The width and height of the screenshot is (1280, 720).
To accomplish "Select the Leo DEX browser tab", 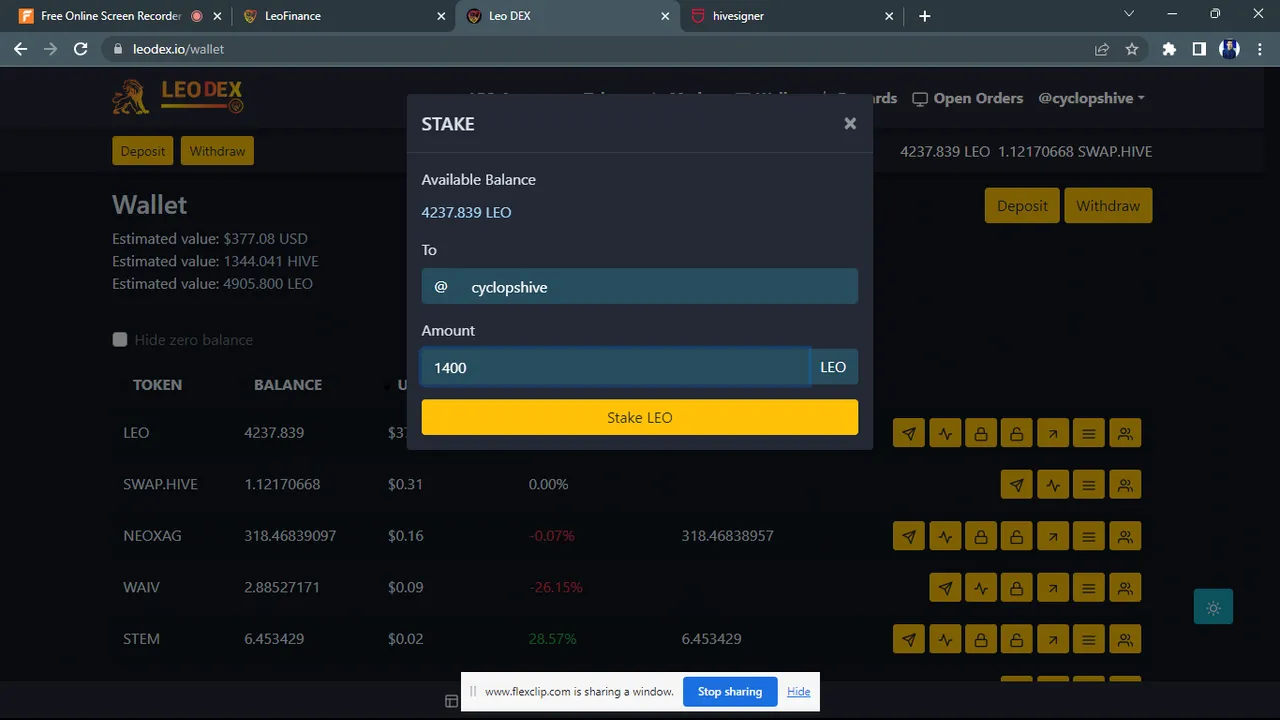I will click(566, 16).
